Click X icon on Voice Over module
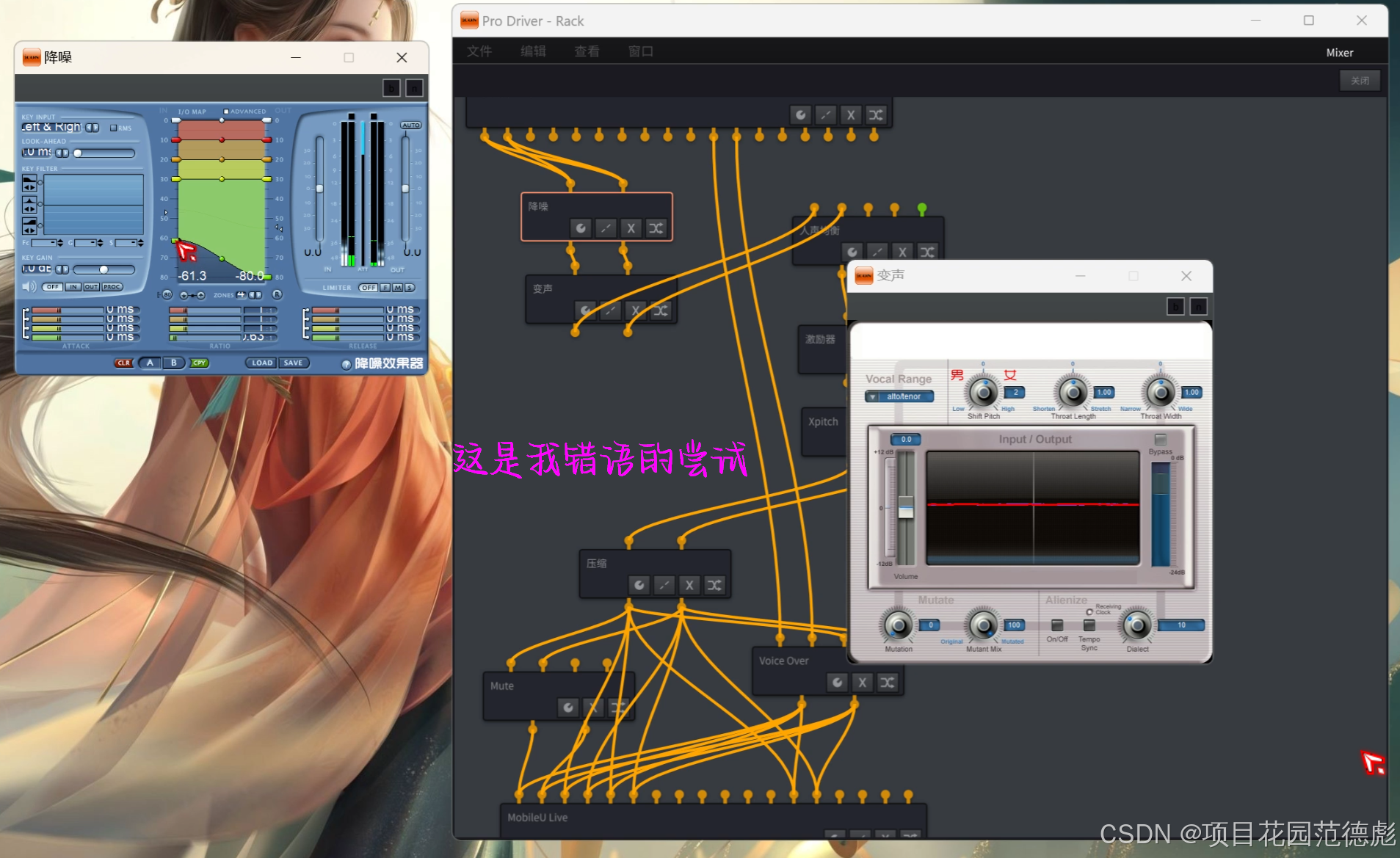This screenshot has height=858, width=1400. pos(863,683)
